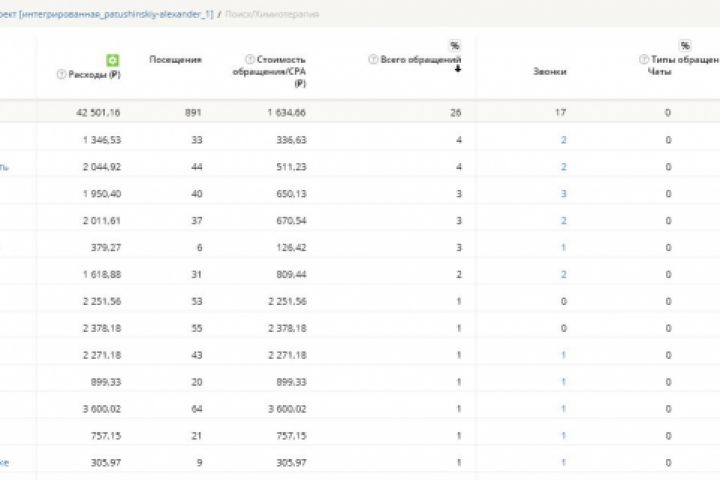The image size is (720, 480).
Task: Open calls link in the 2 044,92 row
Action: click(563, 167)
